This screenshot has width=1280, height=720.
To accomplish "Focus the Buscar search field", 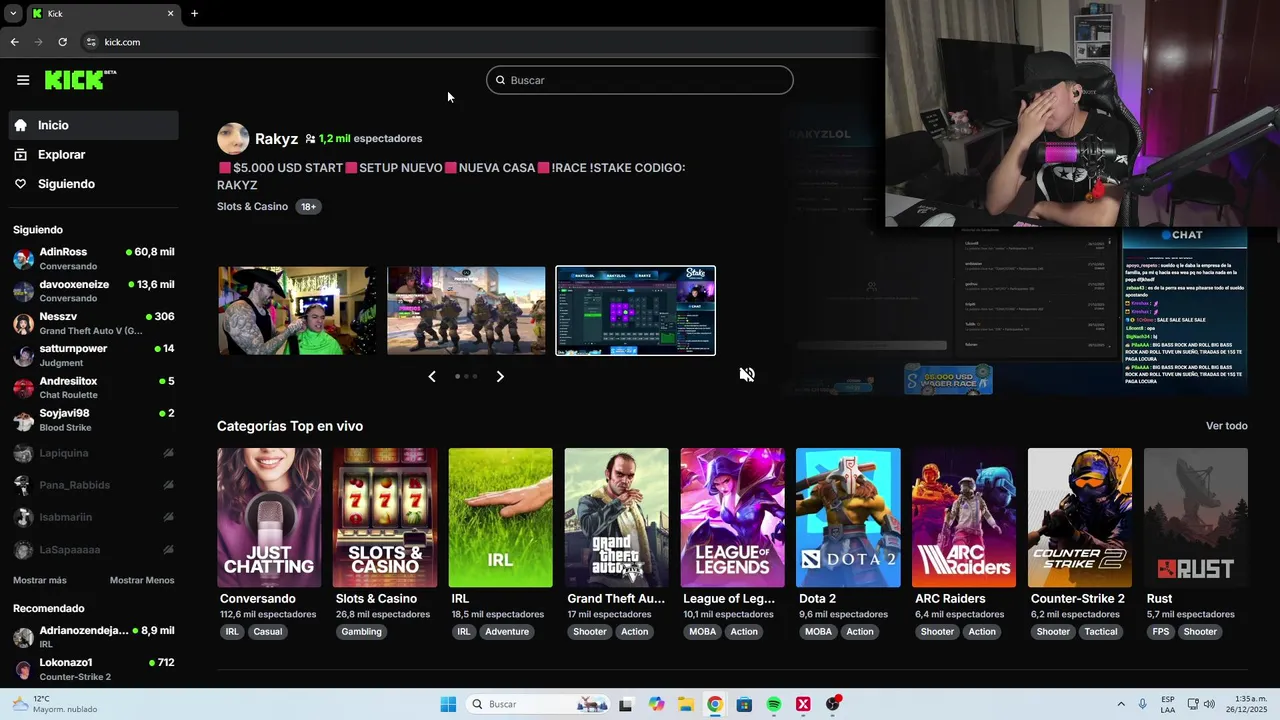I will [x=640, y=80].
